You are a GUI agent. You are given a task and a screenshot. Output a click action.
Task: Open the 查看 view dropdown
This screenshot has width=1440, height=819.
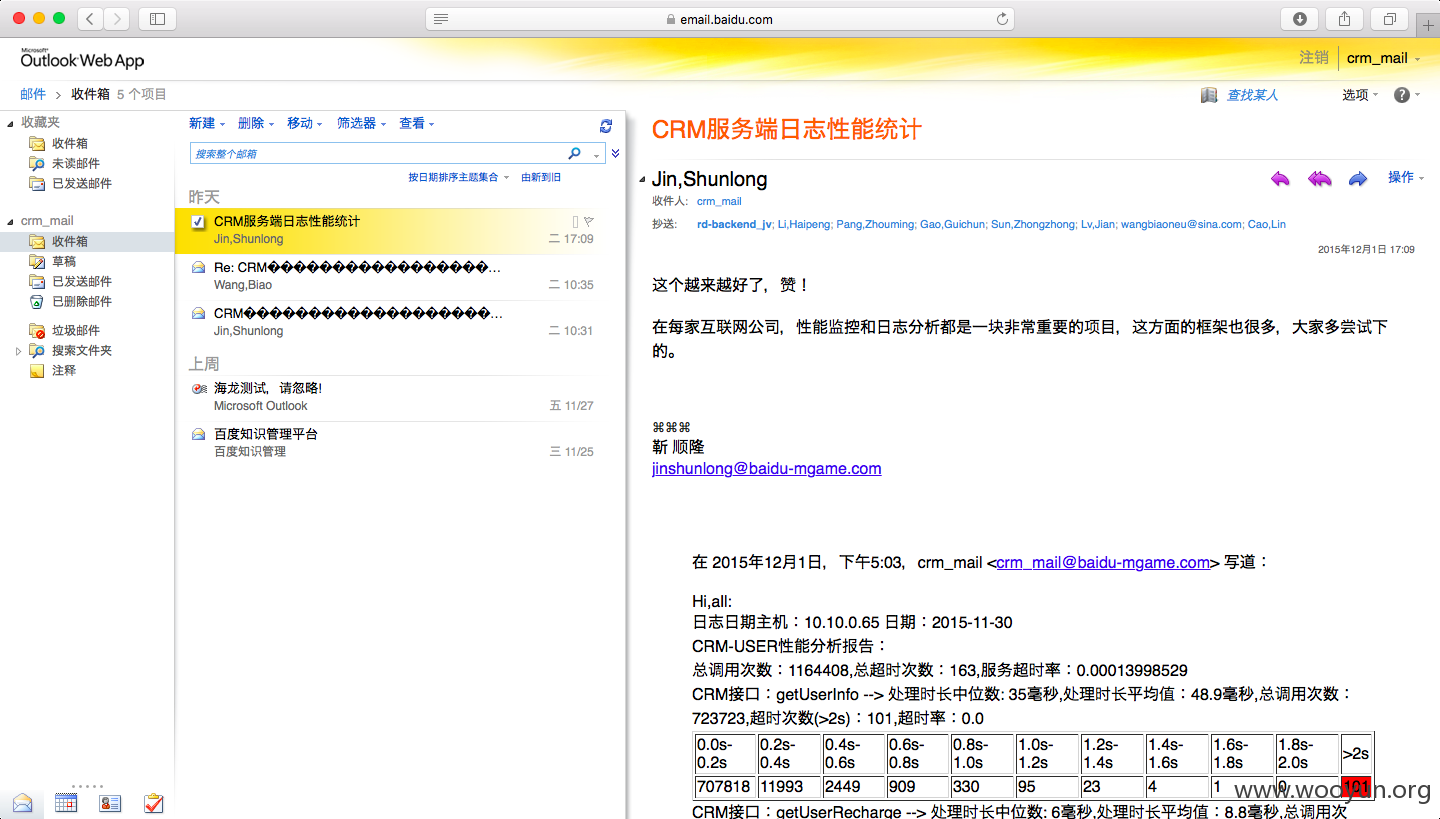(417, 123)
